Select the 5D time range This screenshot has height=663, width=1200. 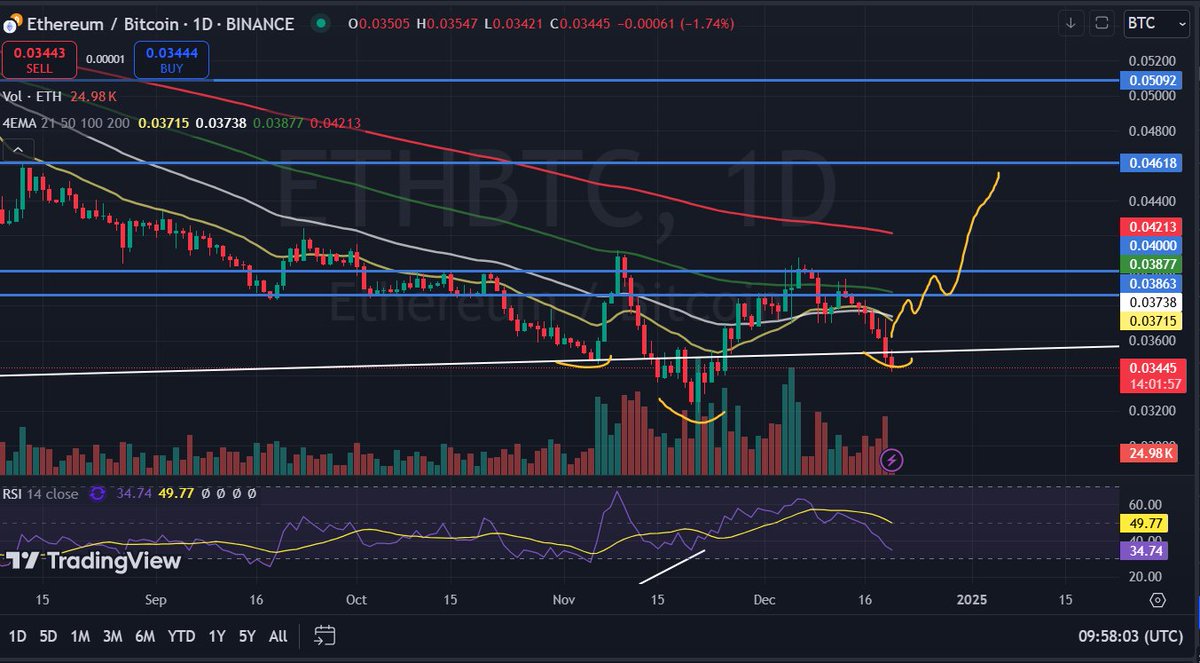(x=48, y=635)
